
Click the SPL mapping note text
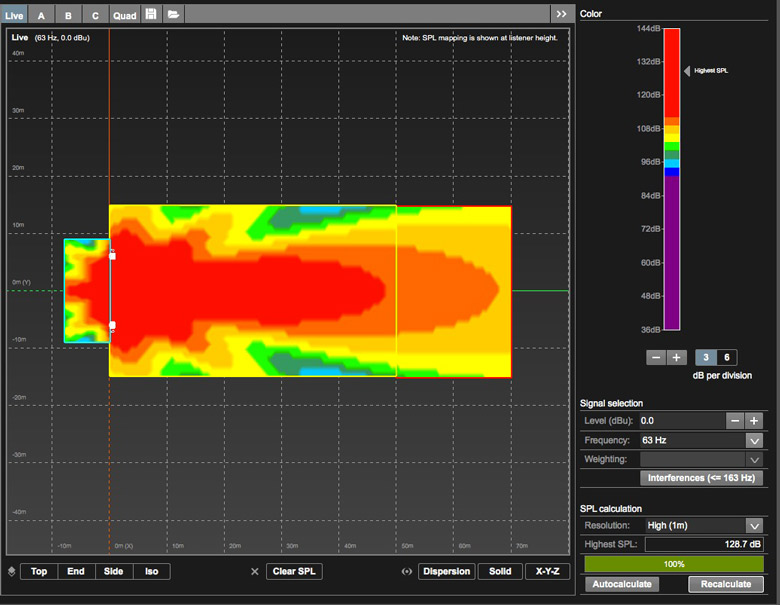point(480,38)
